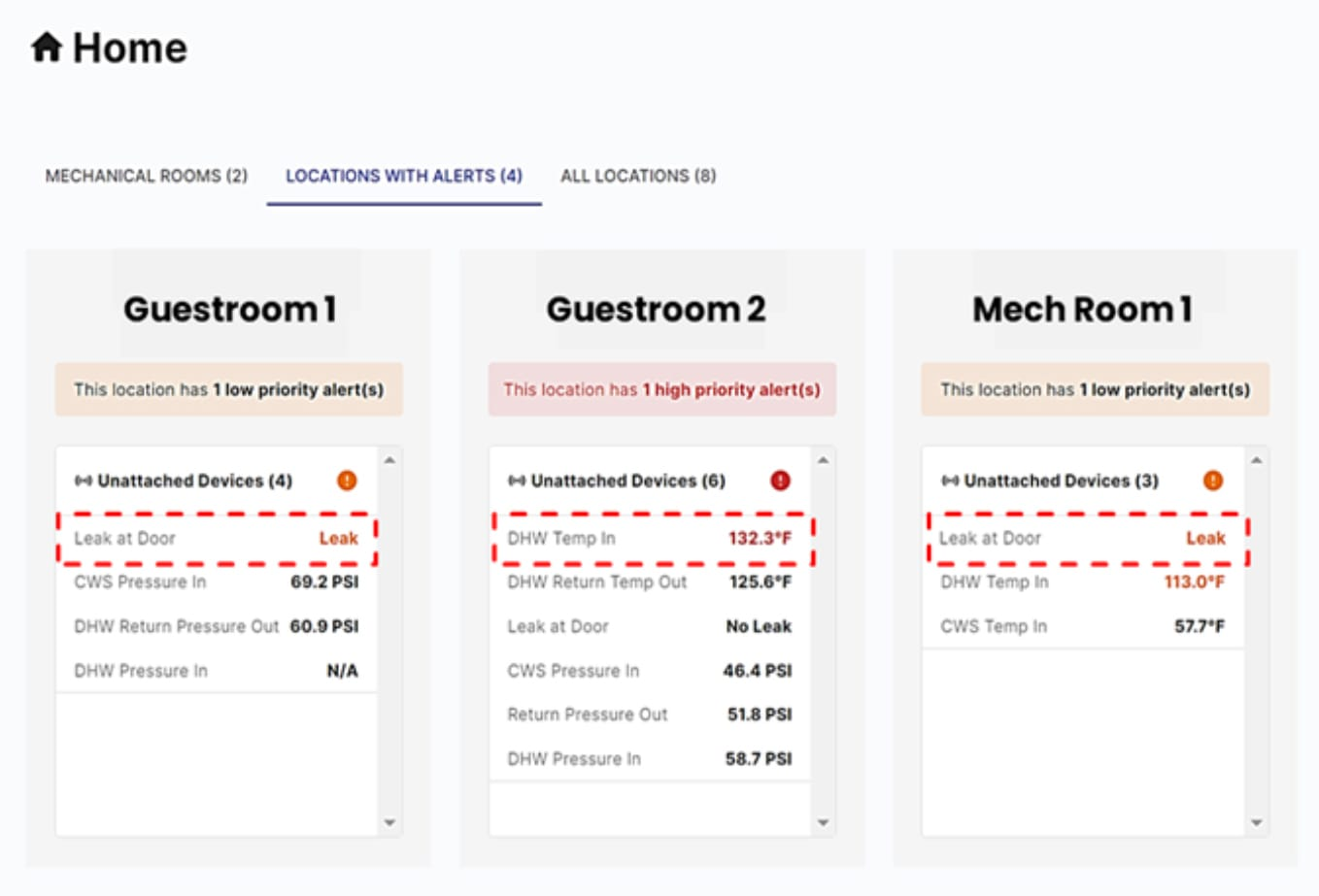Select Leak at Door row in Mech Room 1

click(1083, 539)
